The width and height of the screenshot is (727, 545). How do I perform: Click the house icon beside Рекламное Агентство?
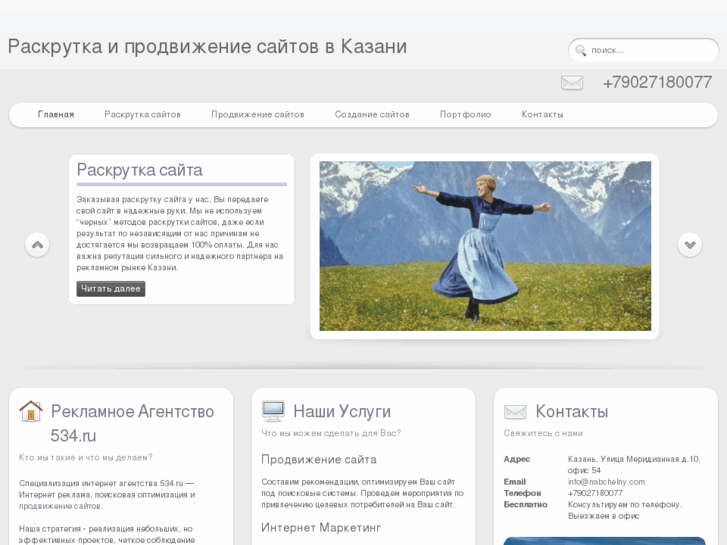(31, 411)
